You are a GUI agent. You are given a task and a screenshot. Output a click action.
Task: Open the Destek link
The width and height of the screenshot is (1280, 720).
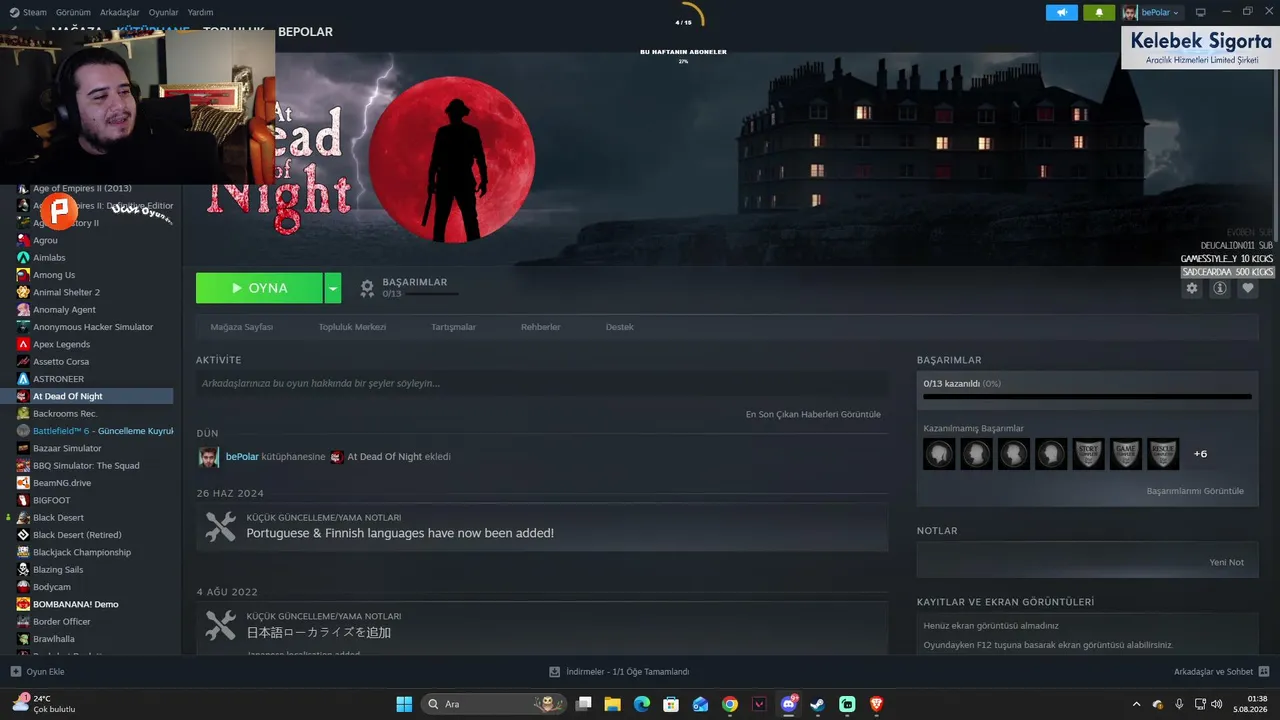[x=619, y=327]
